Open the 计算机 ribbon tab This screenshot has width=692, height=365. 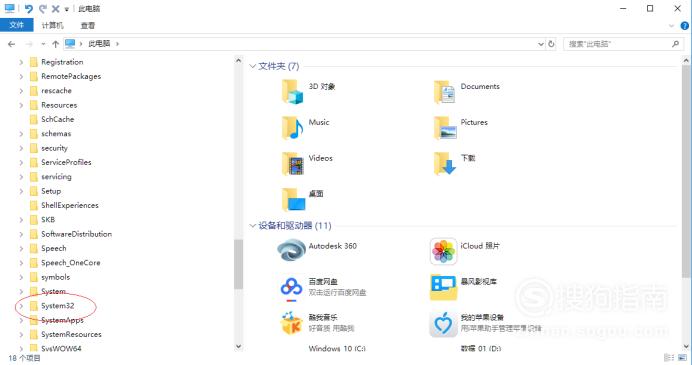coord(53,25)
